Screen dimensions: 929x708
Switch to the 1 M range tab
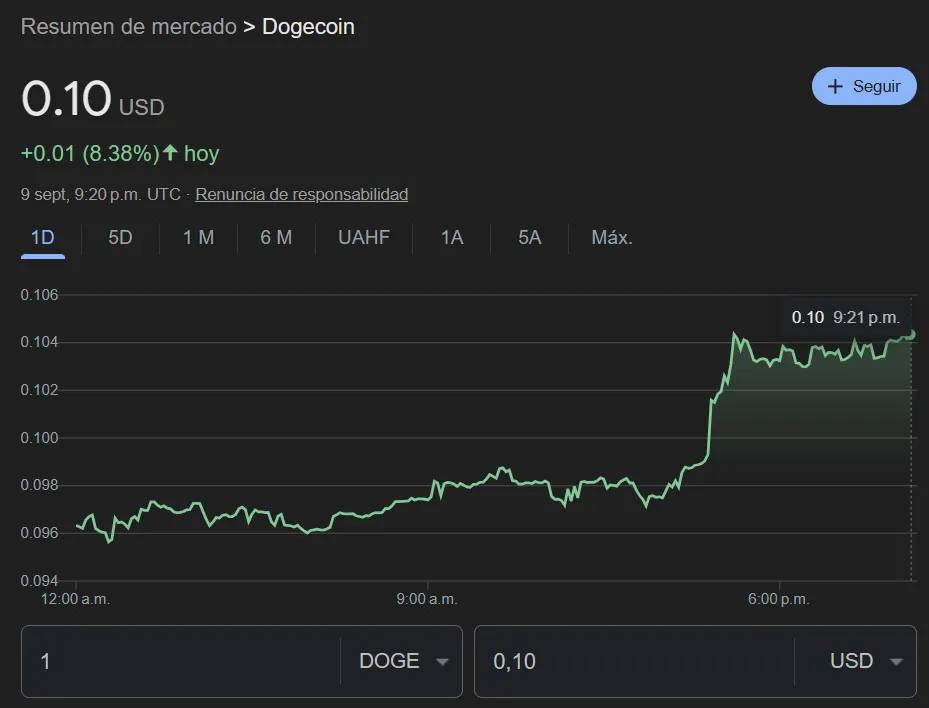pos(198,238)
